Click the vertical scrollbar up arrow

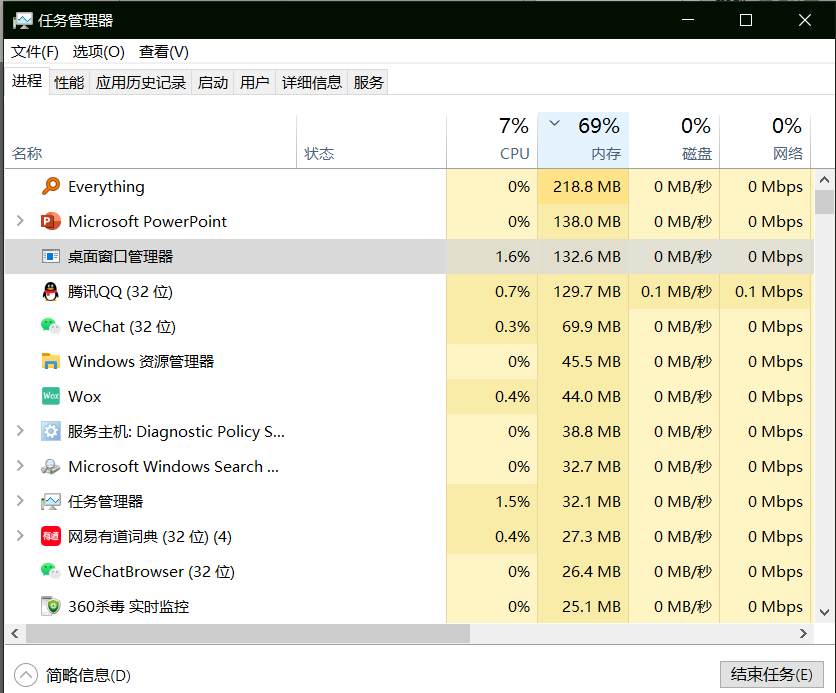coord(824,180)
